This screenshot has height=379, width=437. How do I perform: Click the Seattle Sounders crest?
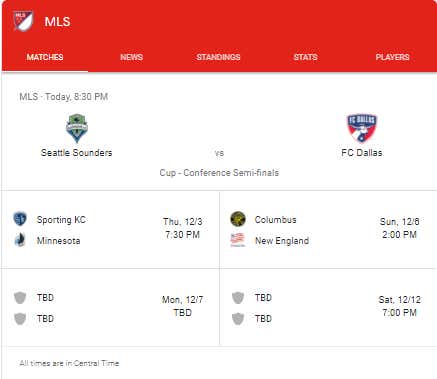(77, 128)
